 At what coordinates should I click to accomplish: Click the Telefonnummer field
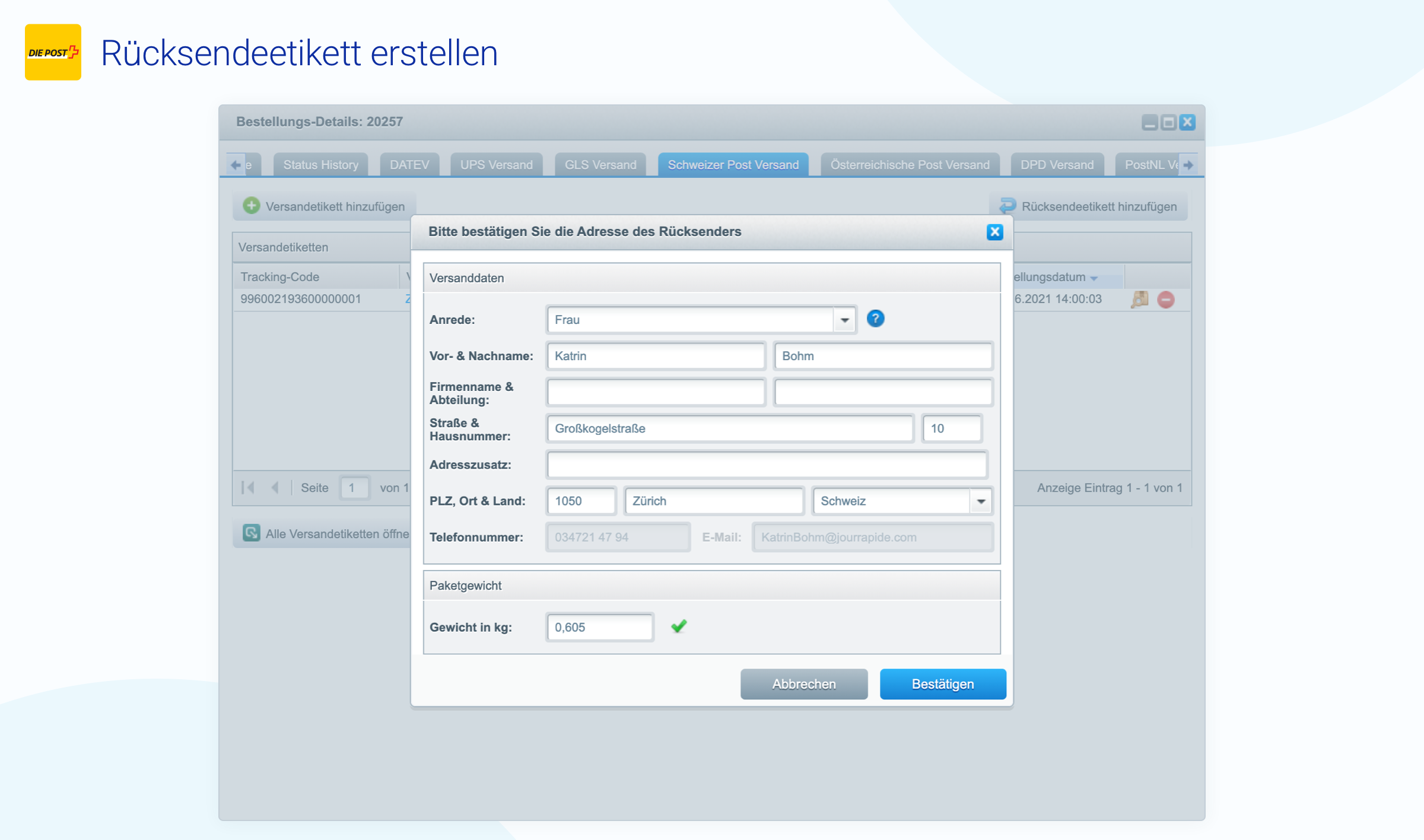tap(618, 537)
